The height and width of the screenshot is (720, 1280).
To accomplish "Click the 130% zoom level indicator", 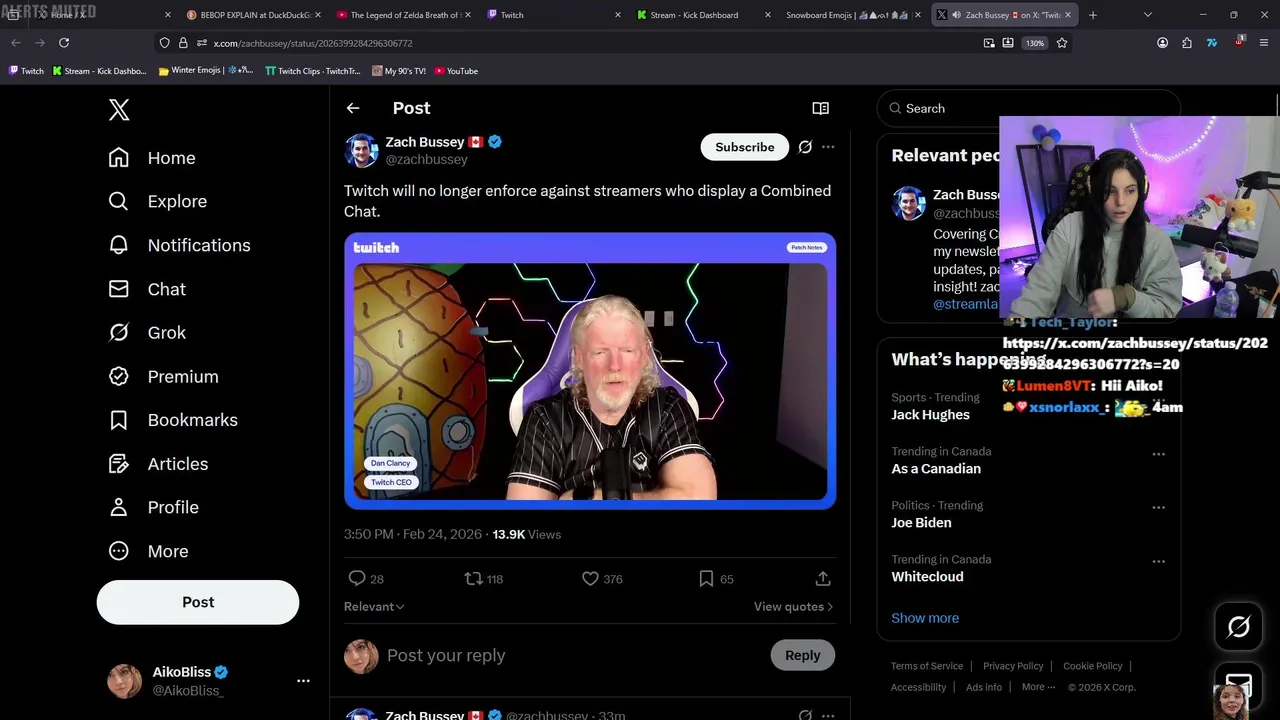I will coord(1035,43).
